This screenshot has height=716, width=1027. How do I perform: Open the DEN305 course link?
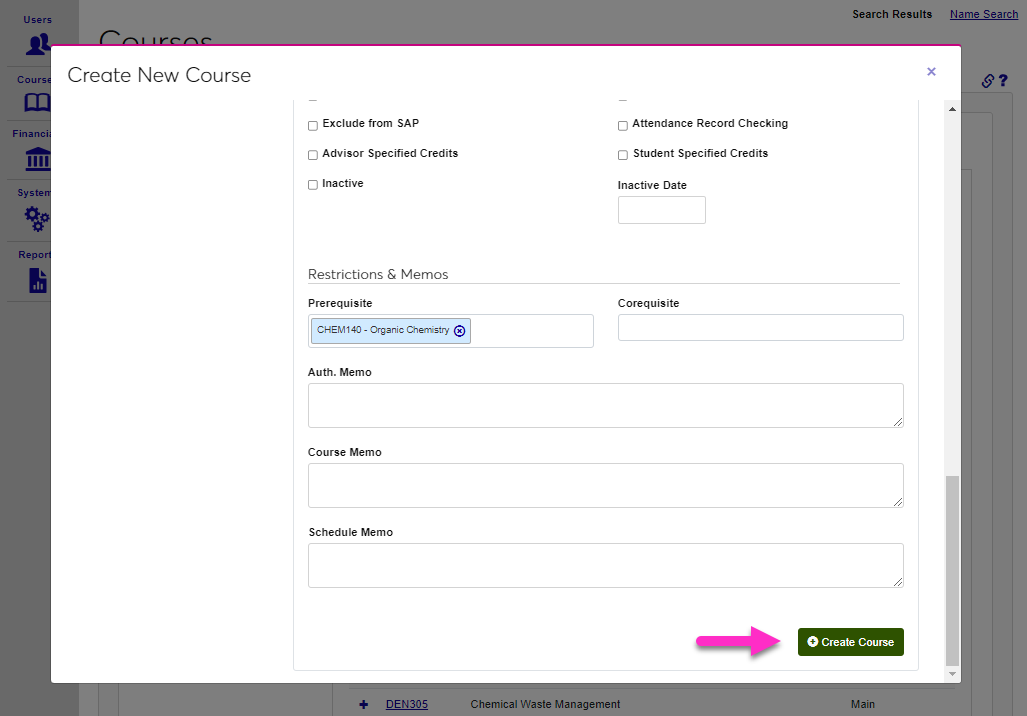pyautogui.click(x=406, y=704)
